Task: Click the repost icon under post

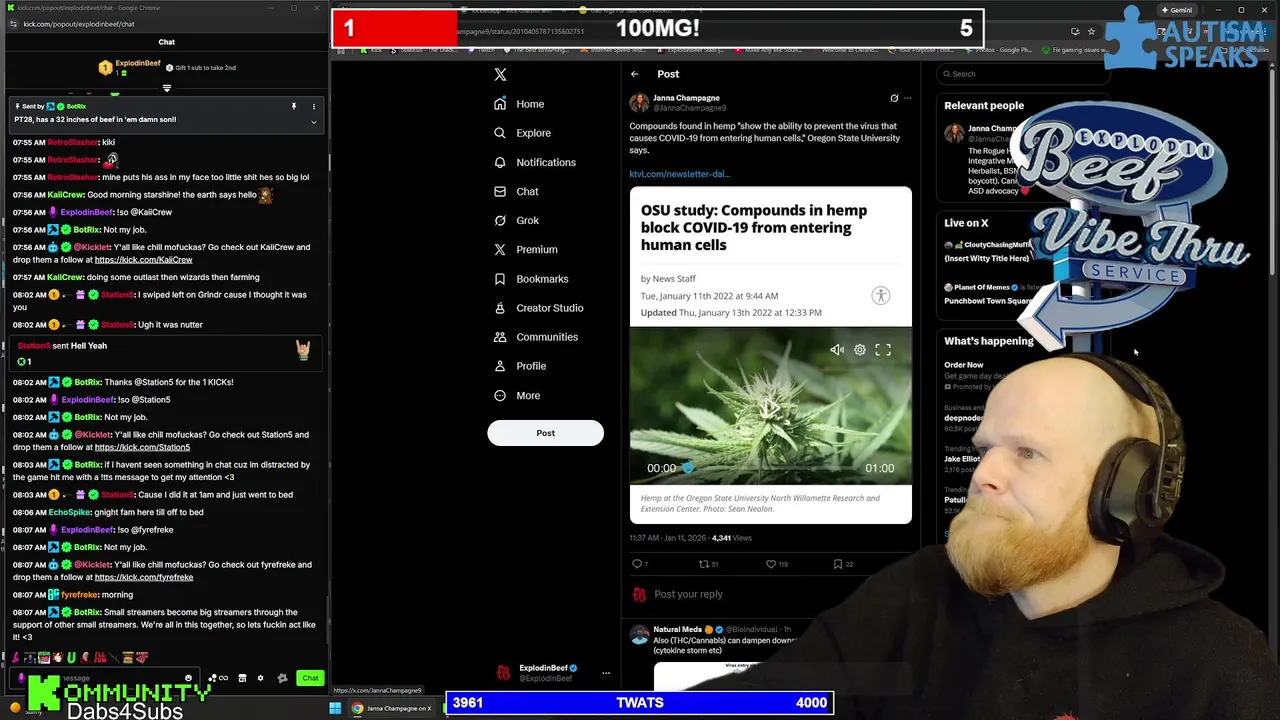Action: (704, 564)
